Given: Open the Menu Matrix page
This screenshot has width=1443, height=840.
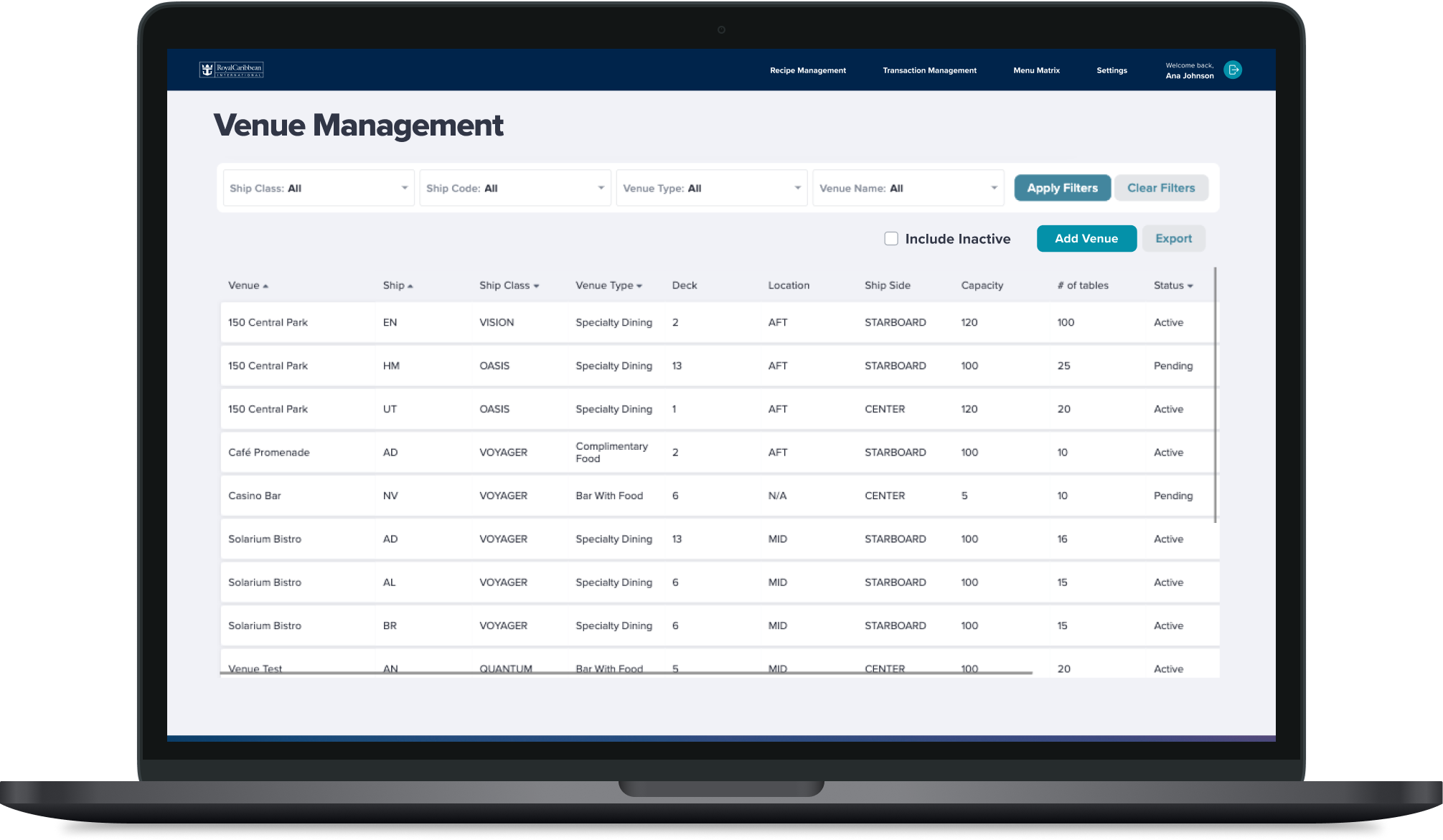Looking at the screenshot, I should 1036,70.
